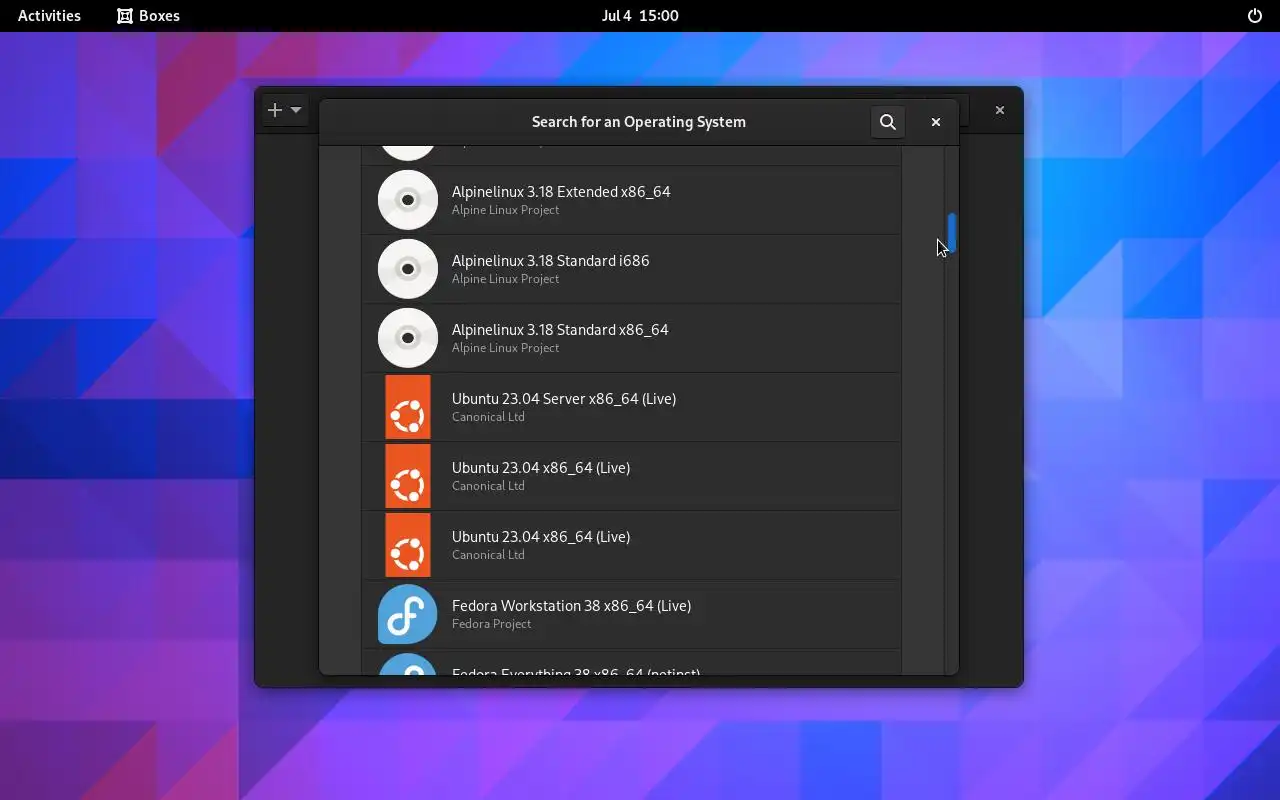Open the dropdown arrow next to the plus button
The height and width of the screenshot is (800, 1280).
point(296,110)
